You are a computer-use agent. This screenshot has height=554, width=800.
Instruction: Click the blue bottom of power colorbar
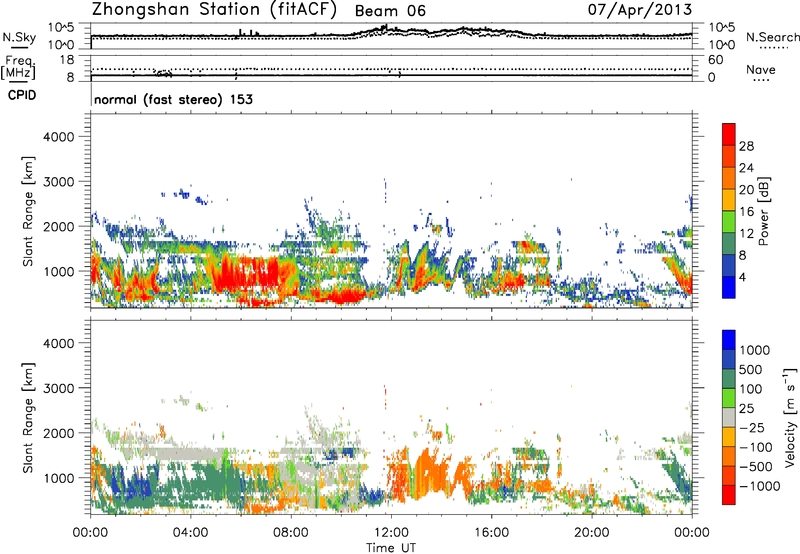pos(729,287)
